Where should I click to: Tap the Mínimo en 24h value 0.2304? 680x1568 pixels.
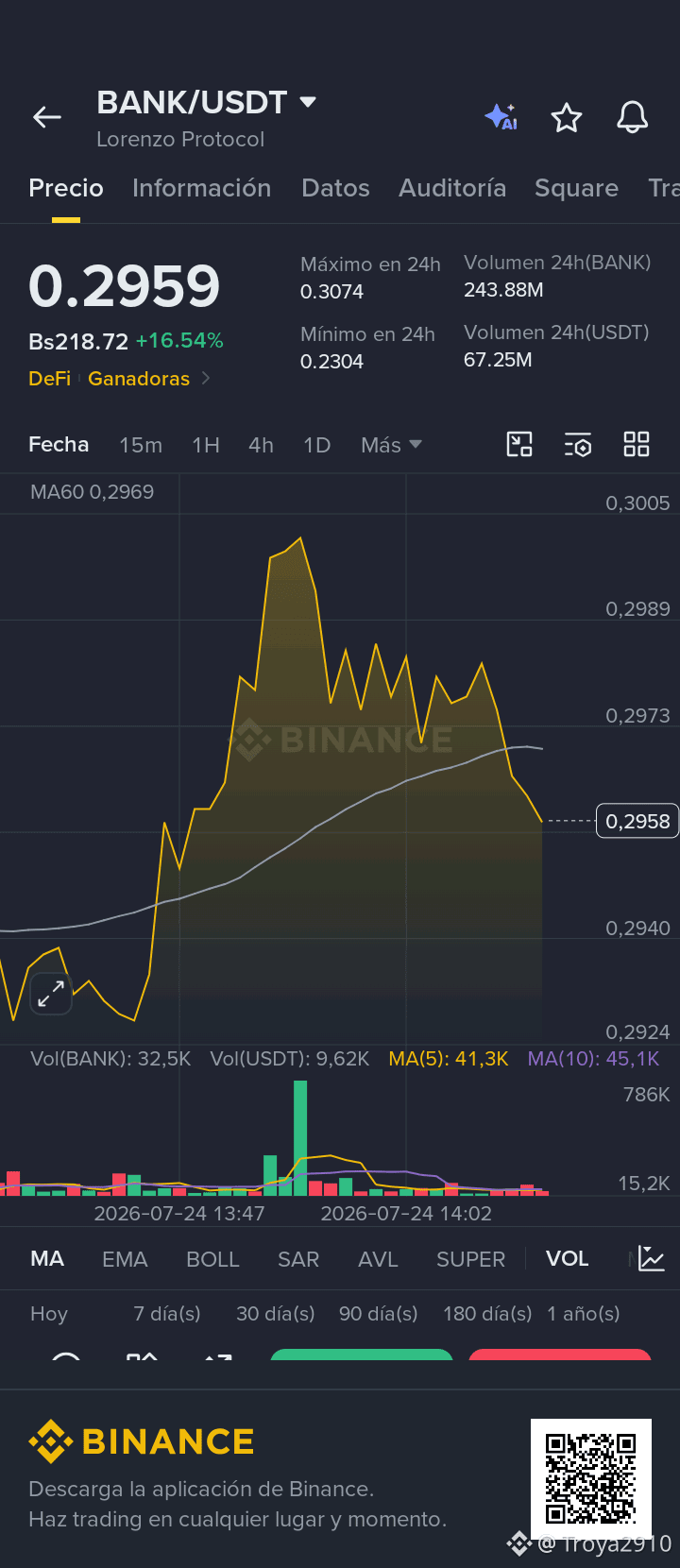[331, 362]
